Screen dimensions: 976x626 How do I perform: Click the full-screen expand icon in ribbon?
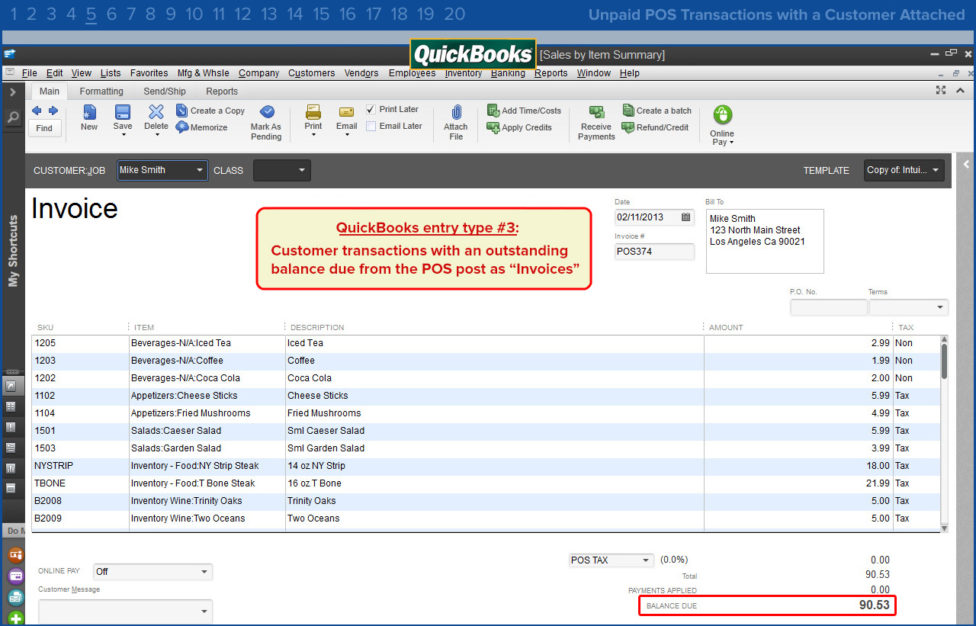[941, 90]
